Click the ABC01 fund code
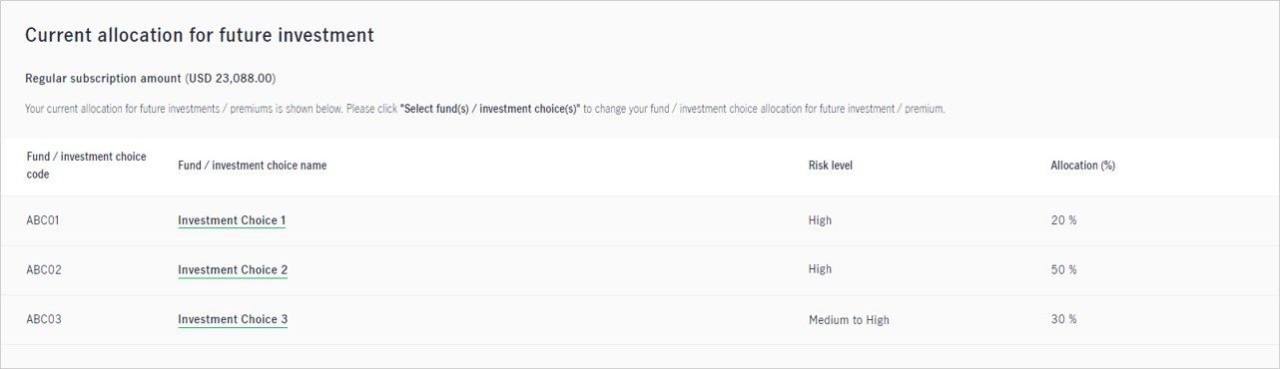The image size is (1280, 369). click(x=43, y=220)
